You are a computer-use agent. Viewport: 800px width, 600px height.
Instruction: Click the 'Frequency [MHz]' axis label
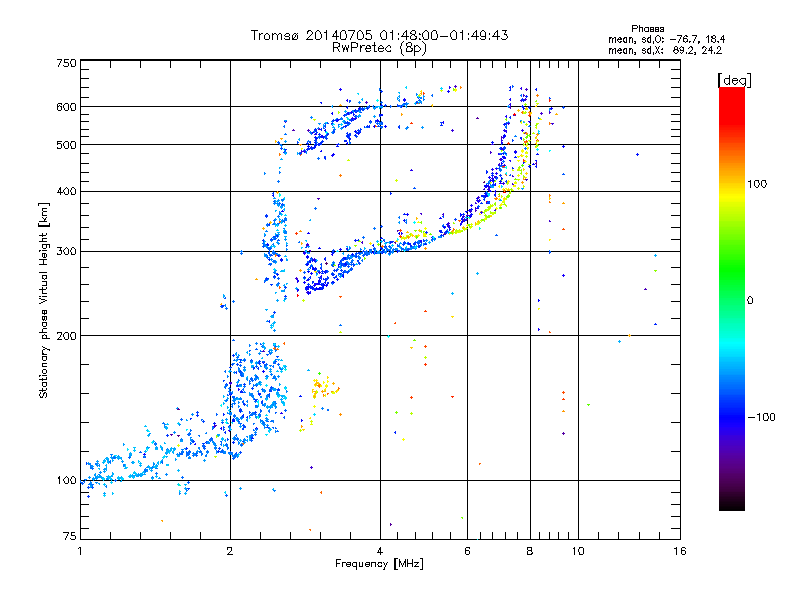379,564
